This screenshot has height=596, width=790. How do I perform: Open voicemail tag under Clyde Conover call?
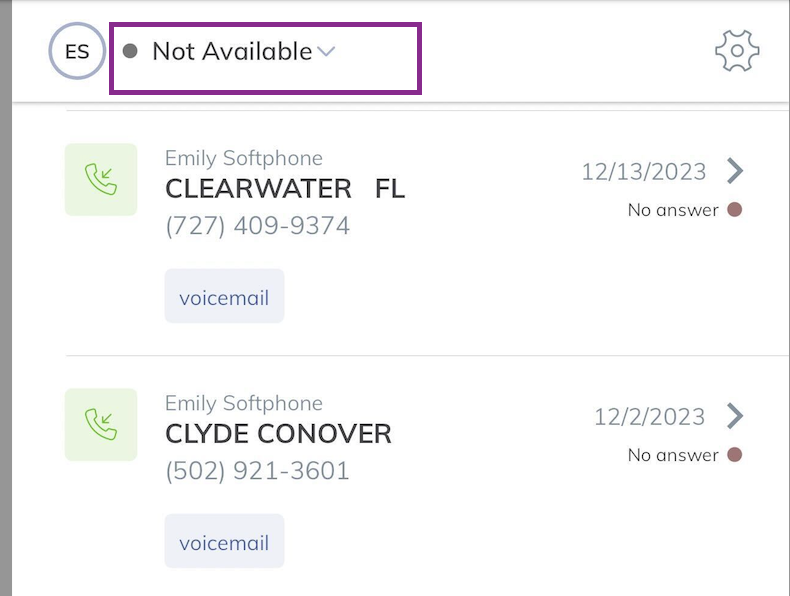224,541
